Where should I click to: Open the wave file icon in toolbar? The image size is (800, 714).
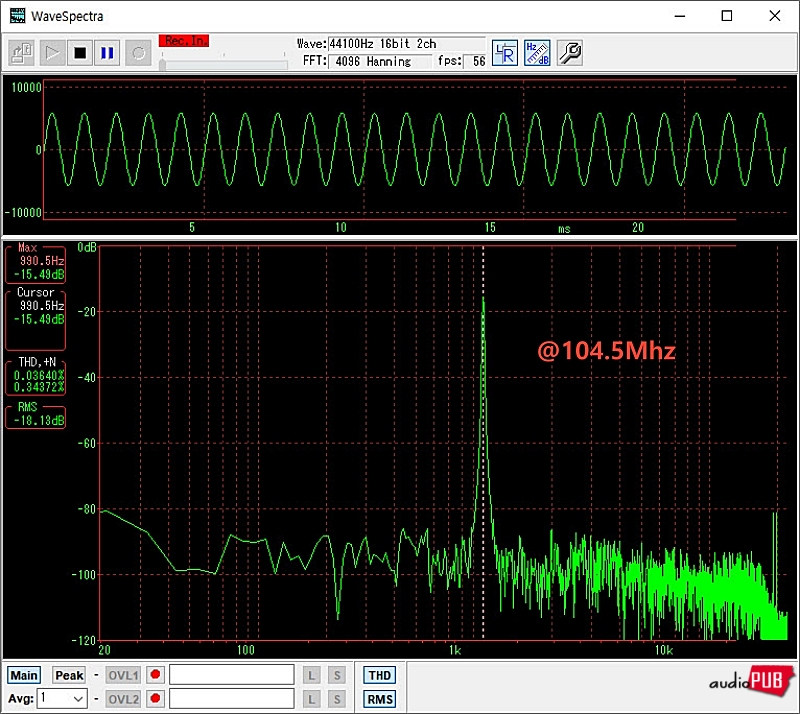coord(21,53)
